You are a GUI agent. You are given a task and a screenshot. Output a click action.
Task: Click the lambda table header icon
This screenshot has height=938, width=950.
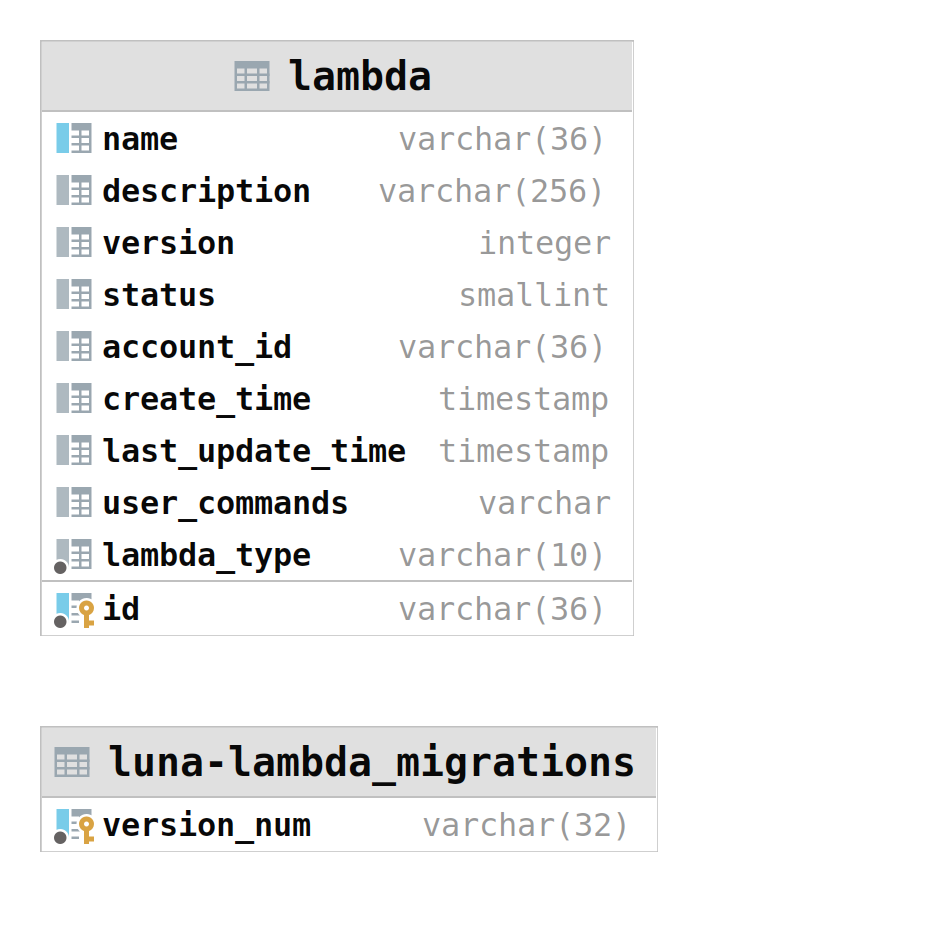(x=252, y=77)
